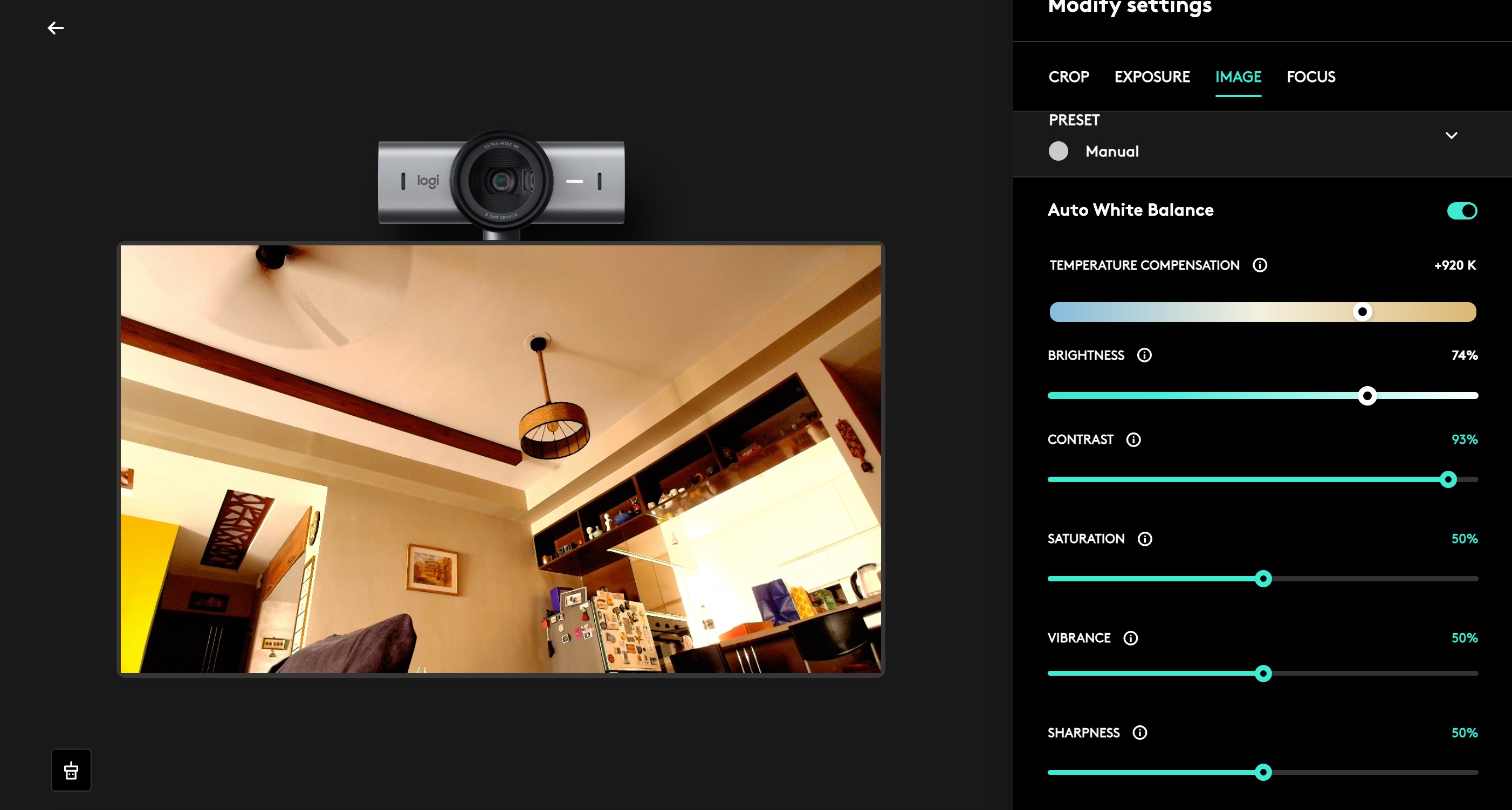The width and height of the screenshot is (1512, 810).
Task: Switch to the Crop tab
Action: coord(1068,77)
